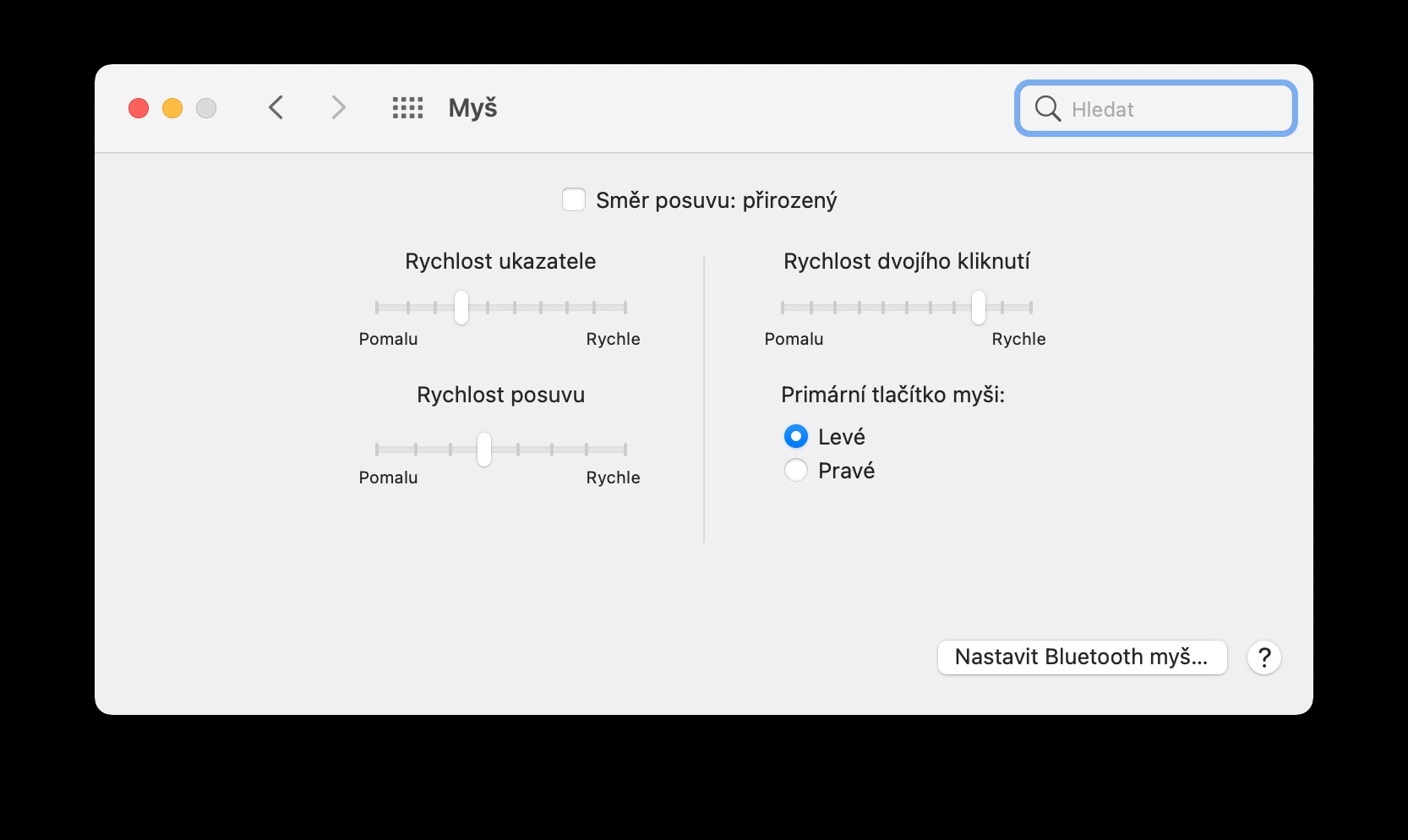This screenshot has width=1408, height=840.
Task: Click the Myš window title
Action: [472, 108]
